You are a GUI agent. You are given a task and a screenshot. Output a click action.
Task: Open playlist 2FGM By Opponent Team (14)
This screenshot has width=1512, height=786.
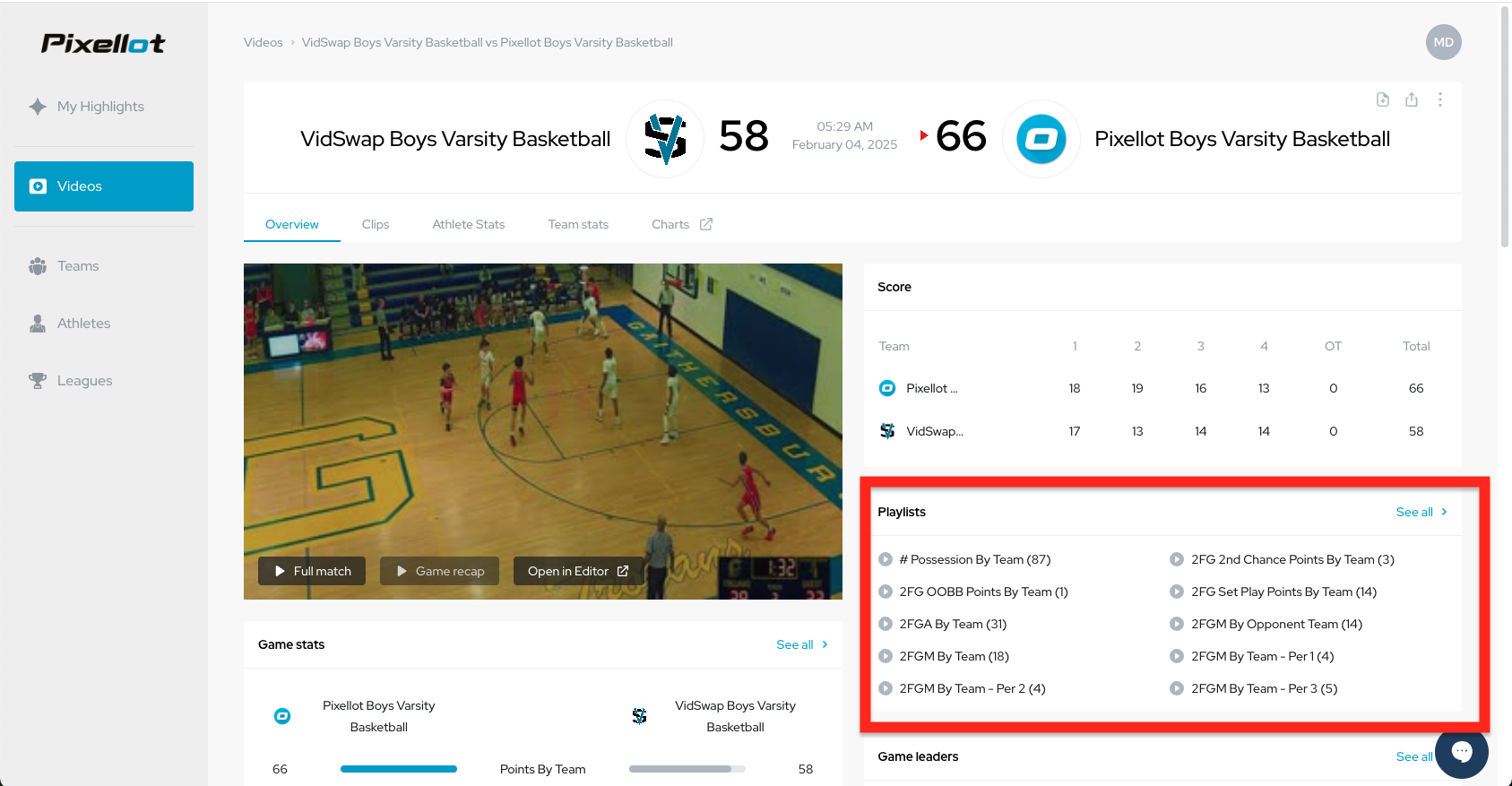[1276, 624]
